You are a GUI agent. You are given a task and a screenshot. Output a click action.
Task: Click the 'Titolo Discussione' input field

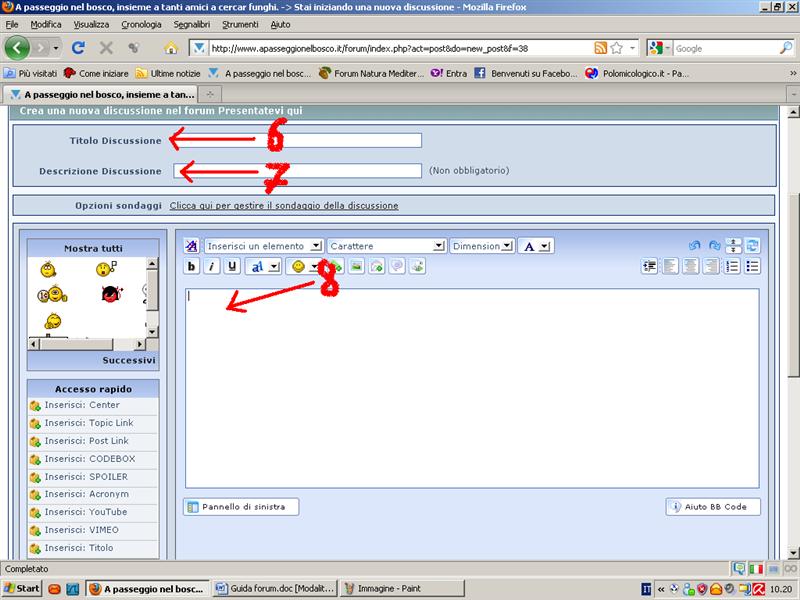click(298, 141)
